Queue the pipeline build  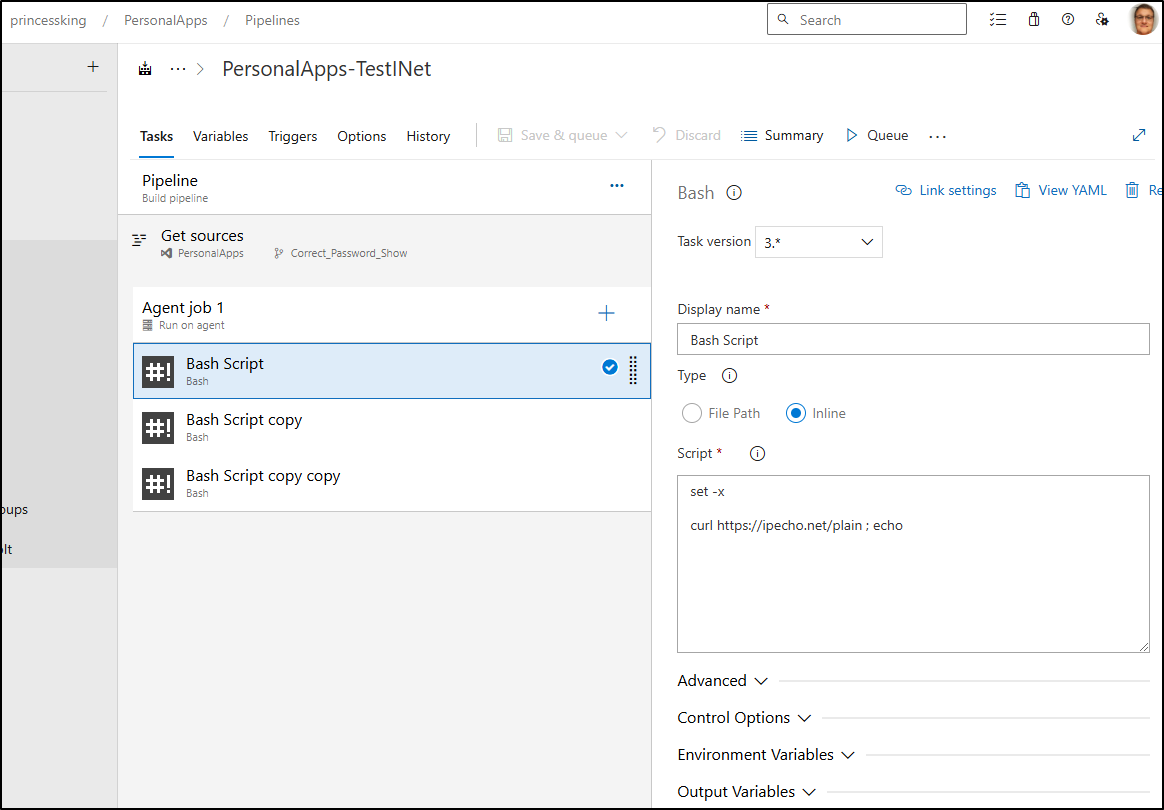pos(877,135)
